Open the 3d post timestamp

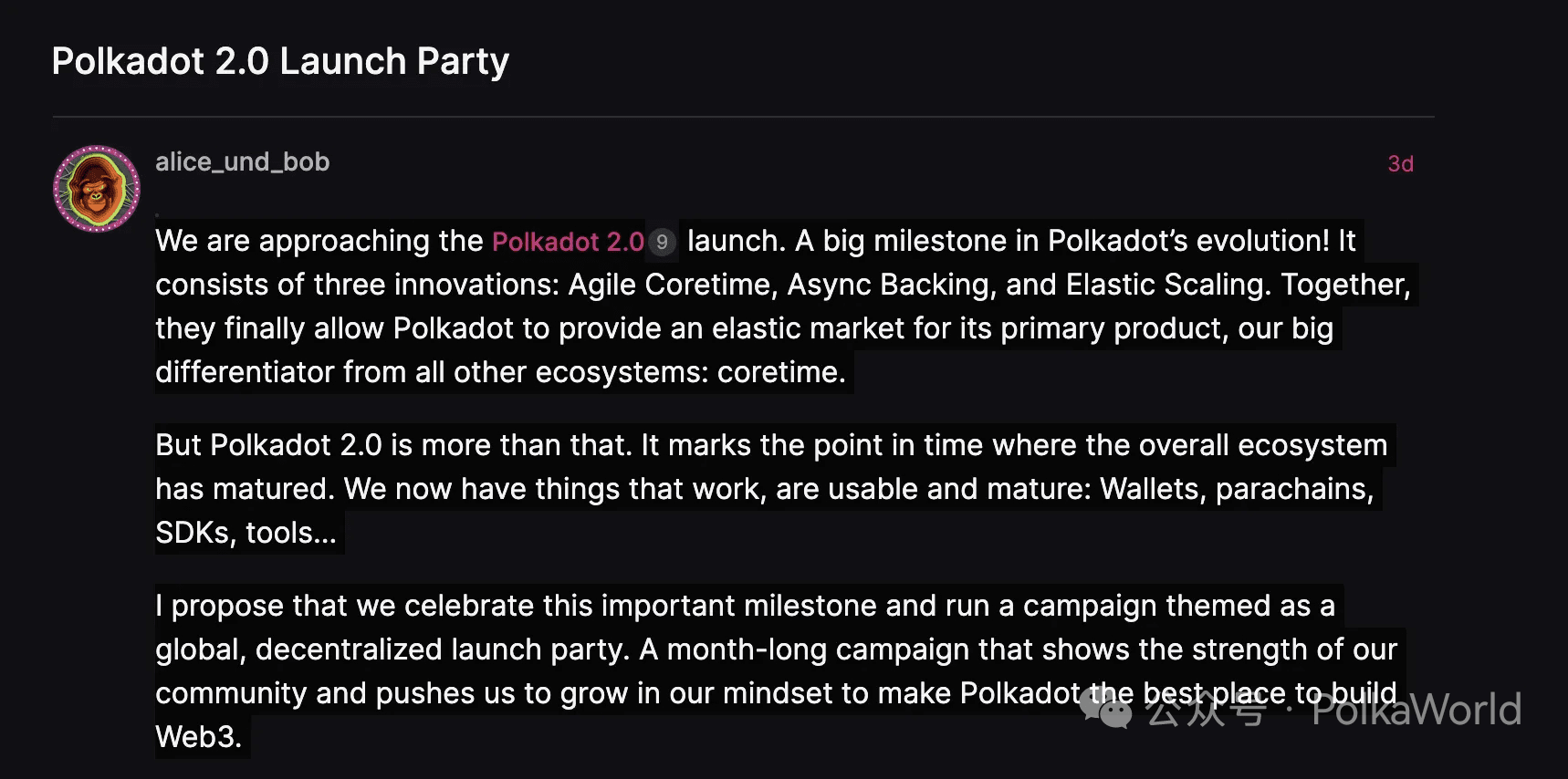[x=1400, y=164]
